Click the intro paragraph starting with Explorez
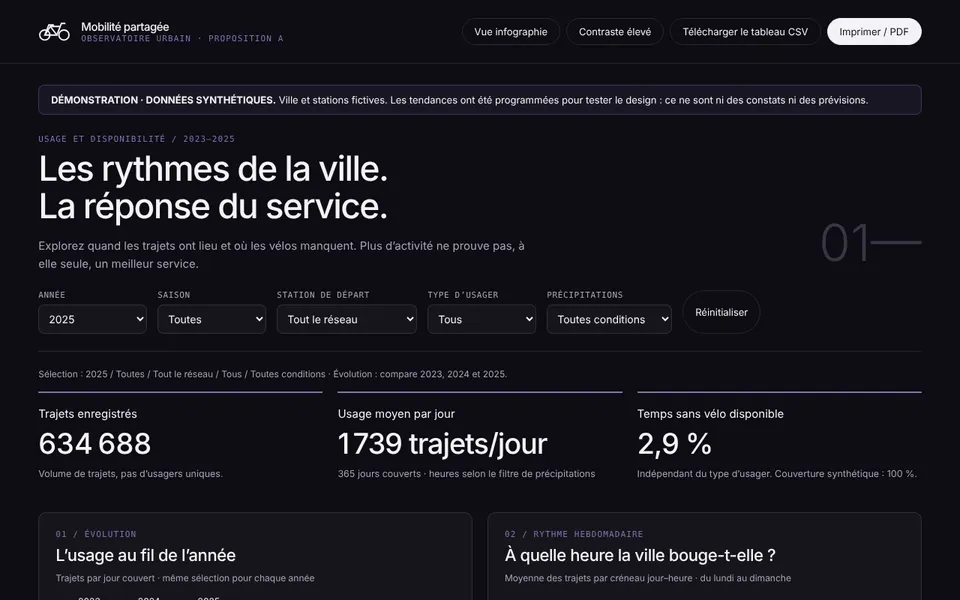This screenshot has width=960, height=600. pos(282,255)
